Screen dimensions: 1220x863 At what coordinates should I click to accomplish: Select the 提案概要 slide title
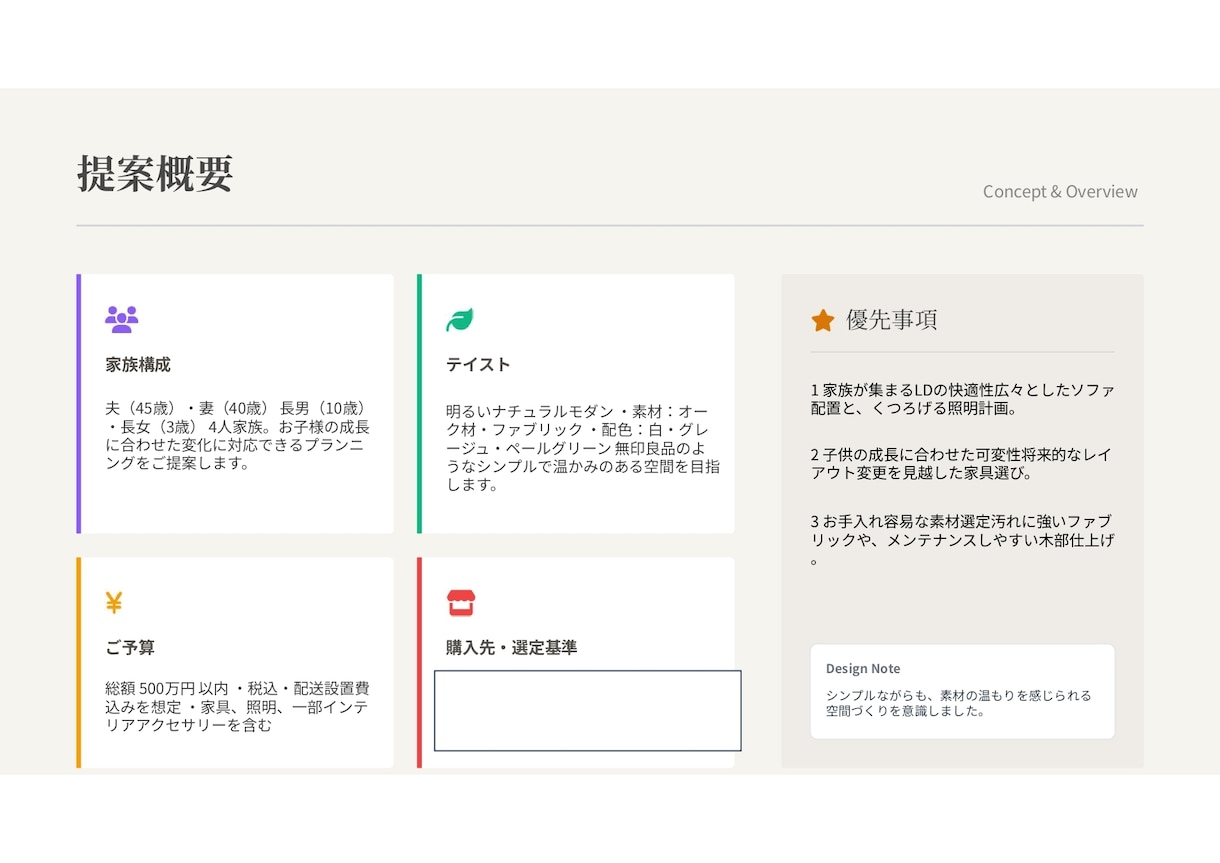click(x=155, y=174)
